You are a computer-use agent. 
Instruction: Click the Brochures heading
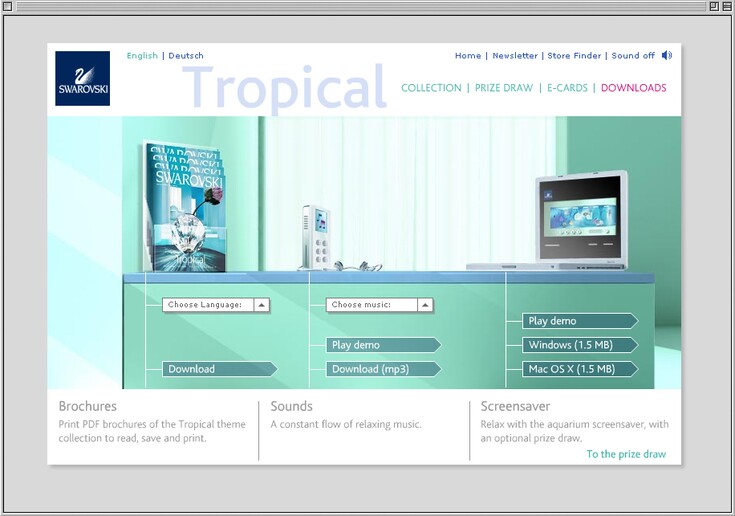click(88, 406)
